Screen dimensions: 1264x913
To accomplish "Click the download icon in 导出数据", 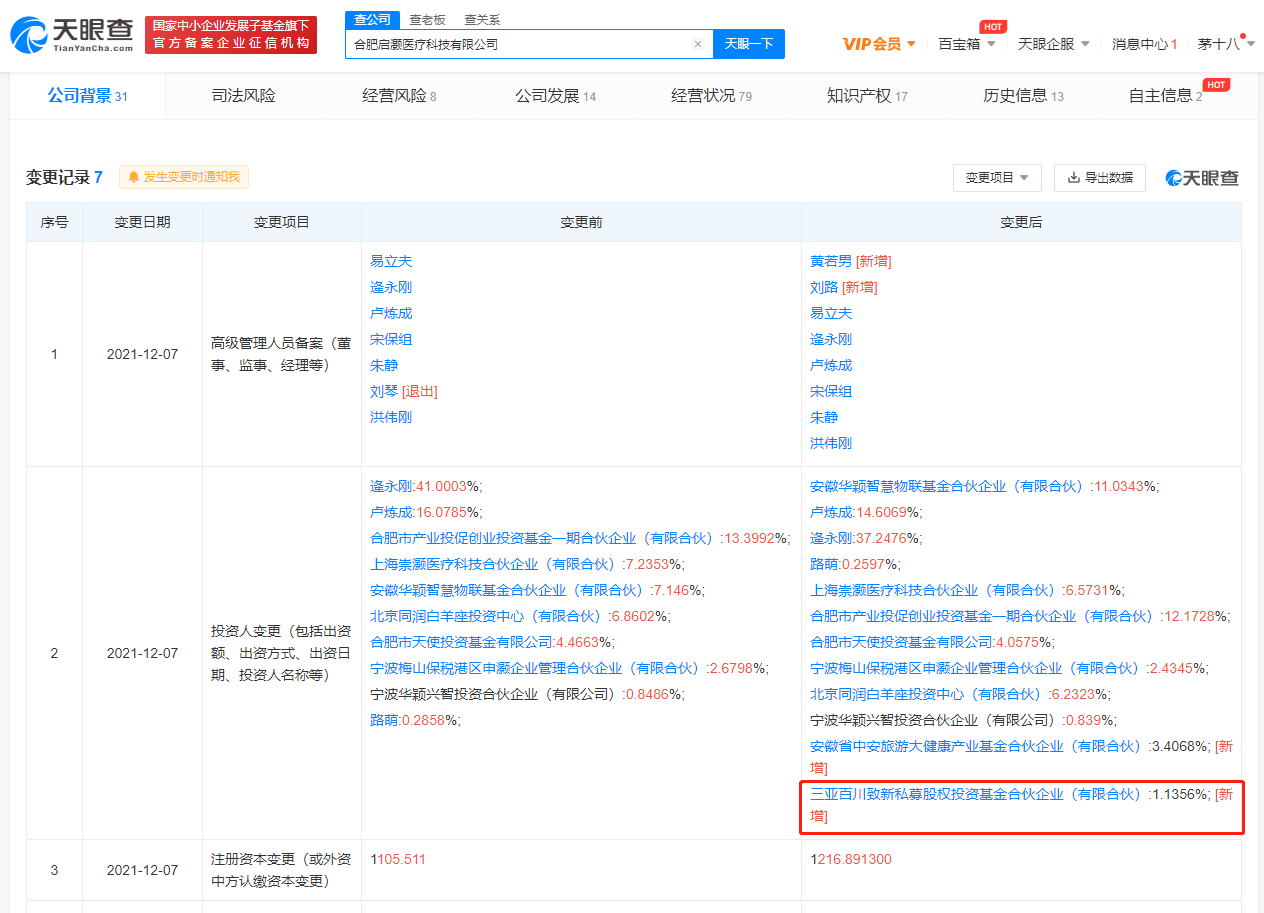I will pyautogui.click(x=1074, y=178).
